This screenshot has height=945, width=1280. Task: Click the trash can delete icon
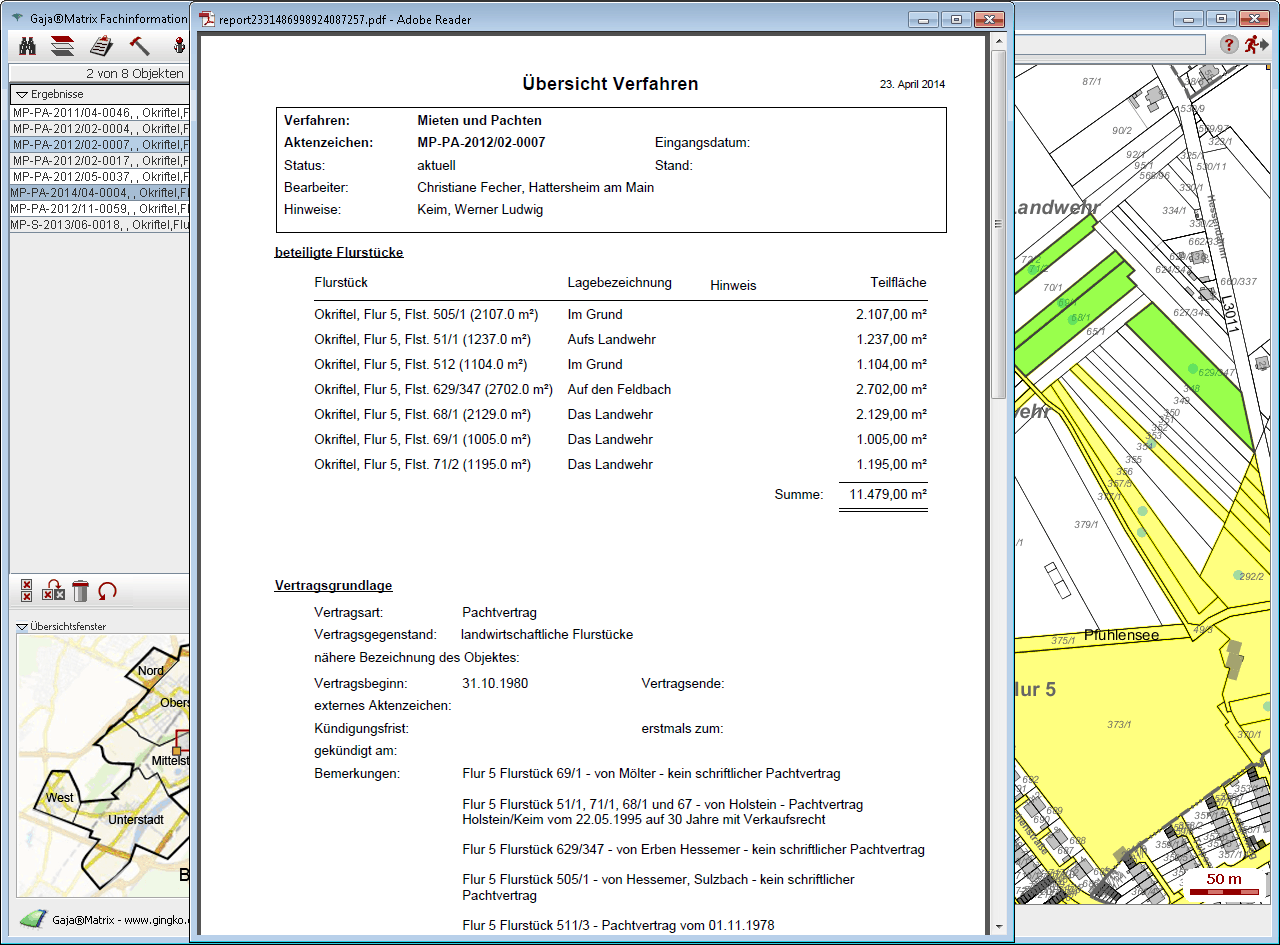click(x=81, y=591)
